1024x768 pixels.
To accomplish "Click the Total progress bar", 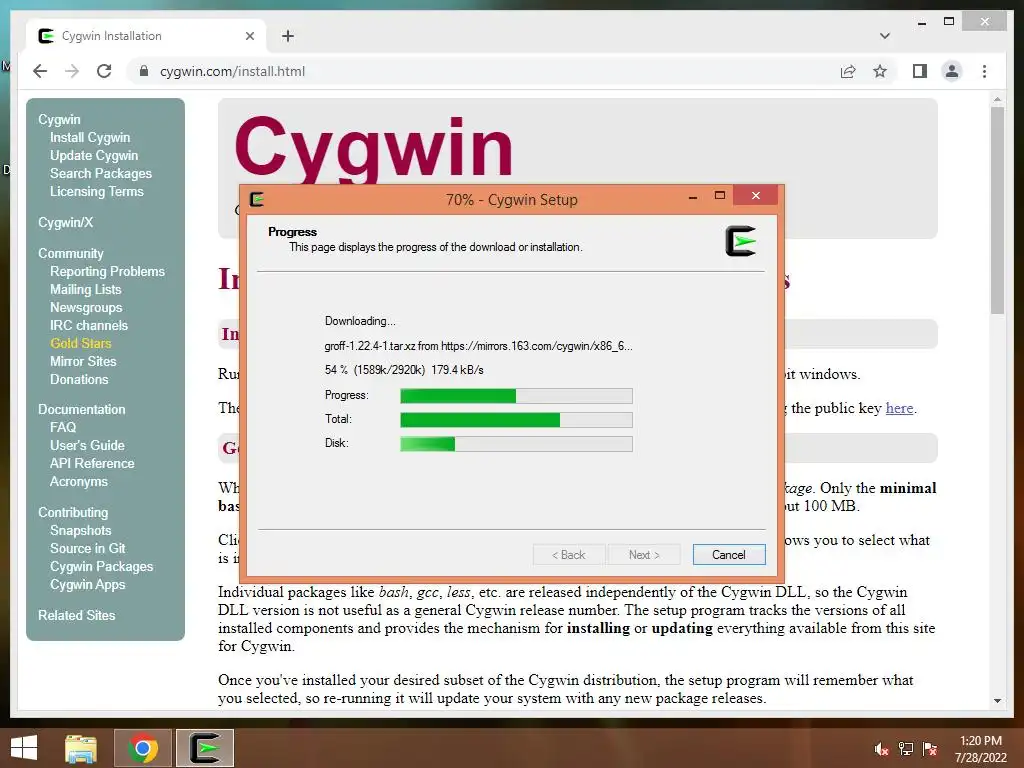I will (516, 420).
